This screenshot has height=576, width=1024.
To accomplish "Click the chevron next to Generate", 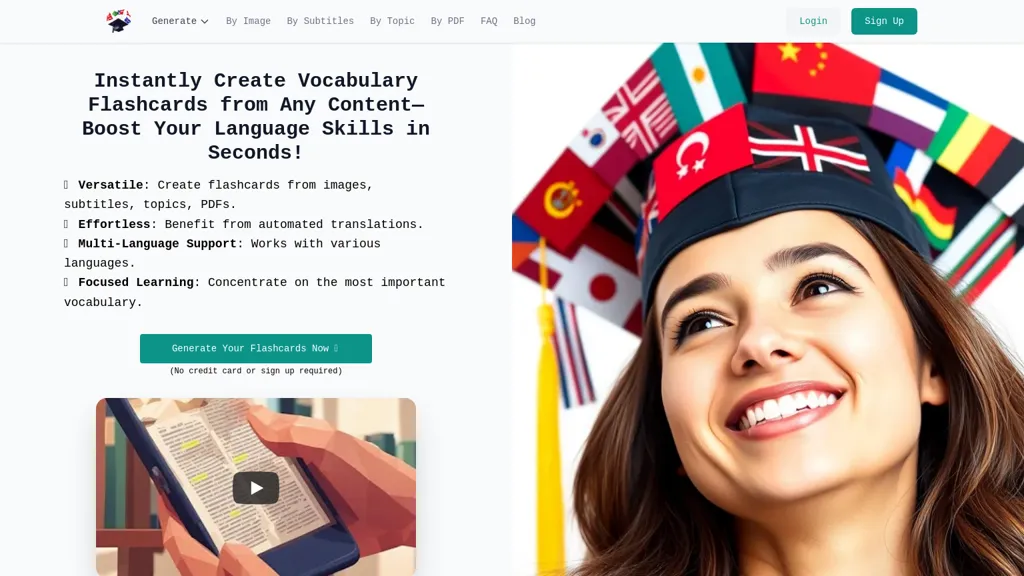I will (x=204, y=22).
